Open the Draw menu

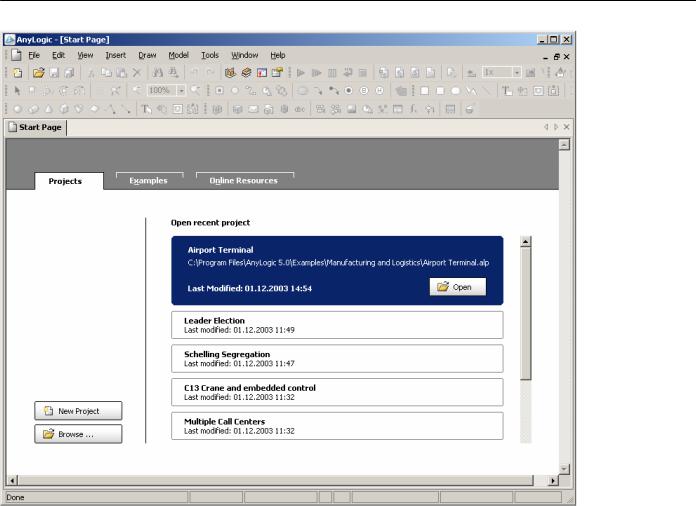coord(147,55)
